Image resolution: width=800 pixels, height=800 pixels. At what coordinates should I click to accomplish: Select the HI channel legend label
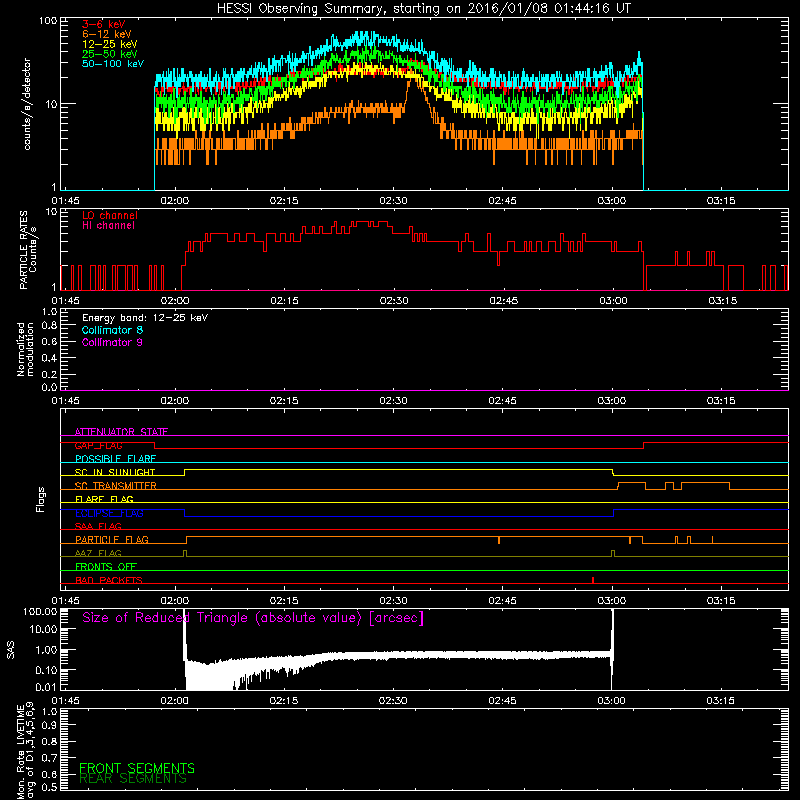coord(108,226)
